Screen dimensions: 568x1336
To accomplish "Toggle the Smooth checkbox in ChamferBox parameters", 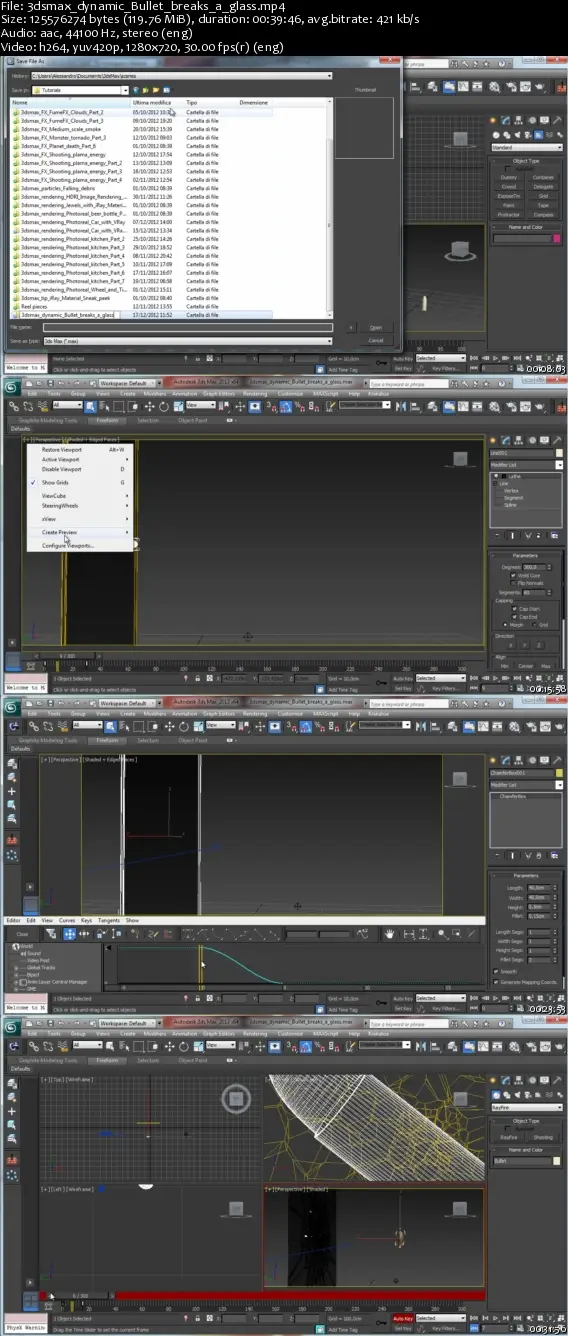I will [497, 973].
